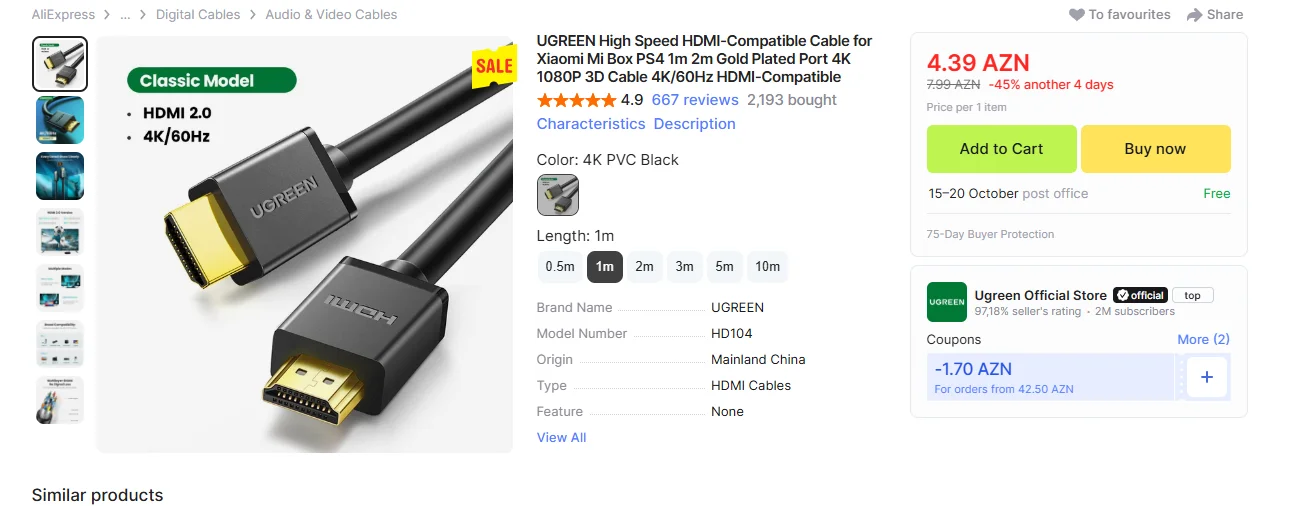Image resolution: width=1295 pixels, height=506 pixels.
Task: Open the 667 reviews link
Action: coord(694,100)
